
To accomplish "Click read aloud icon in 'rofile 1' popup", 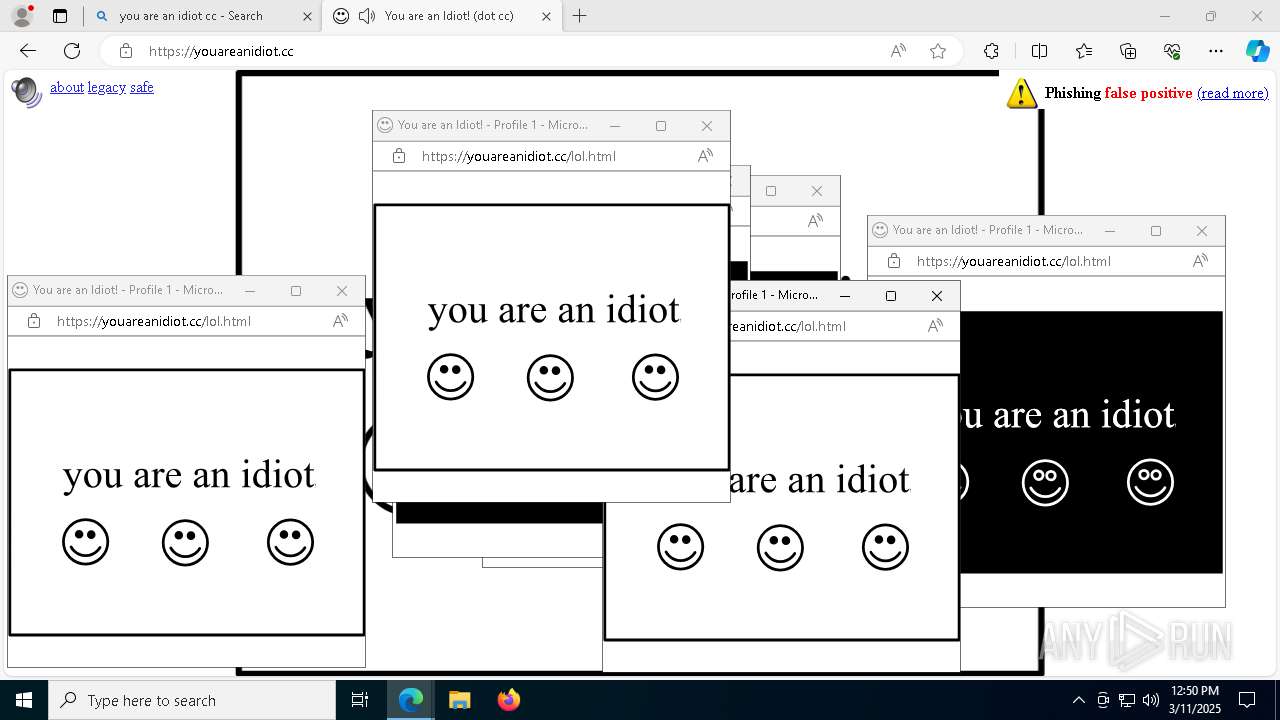I will pos(935,326).
